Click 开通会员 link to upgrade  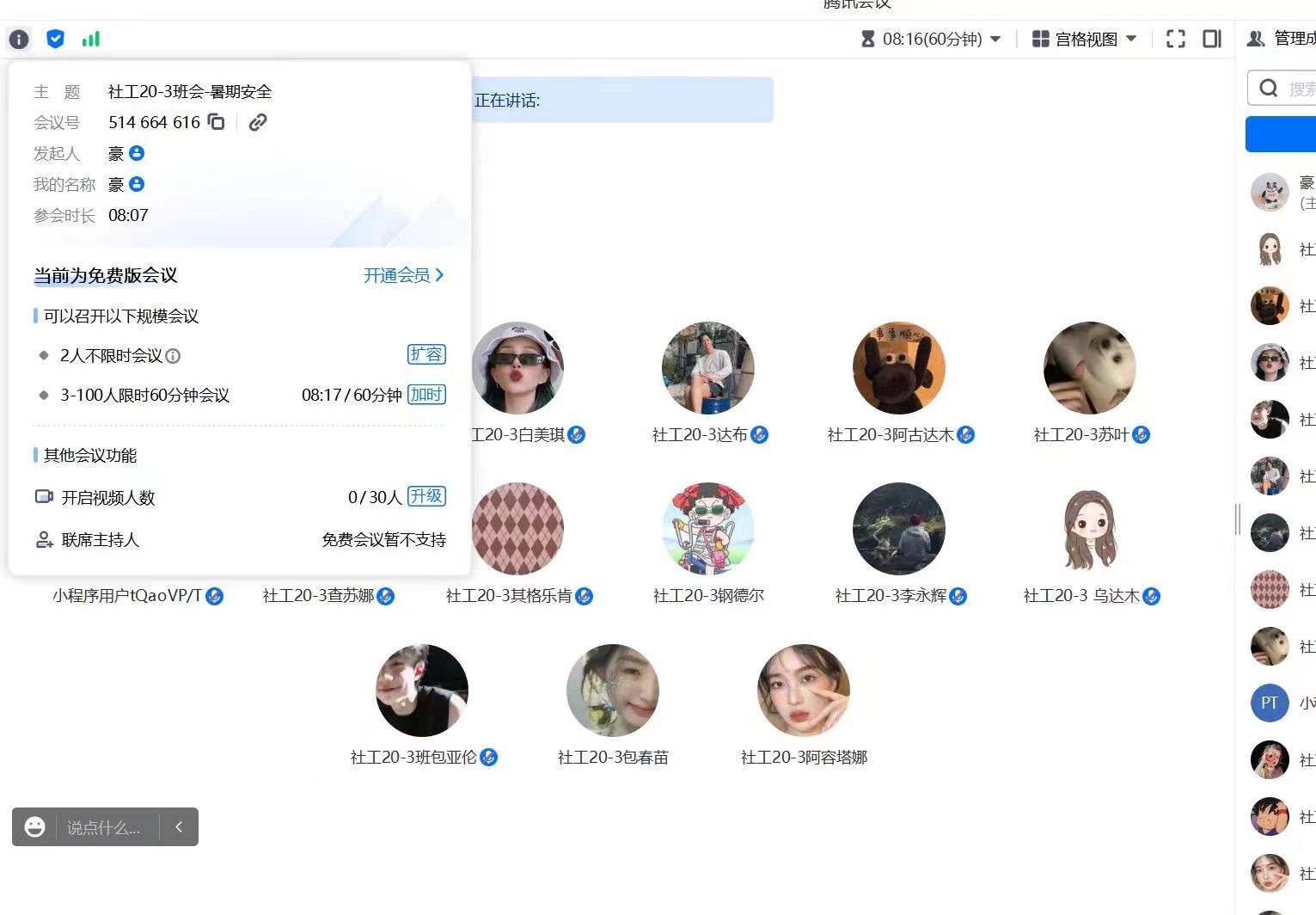click(403, 275)
